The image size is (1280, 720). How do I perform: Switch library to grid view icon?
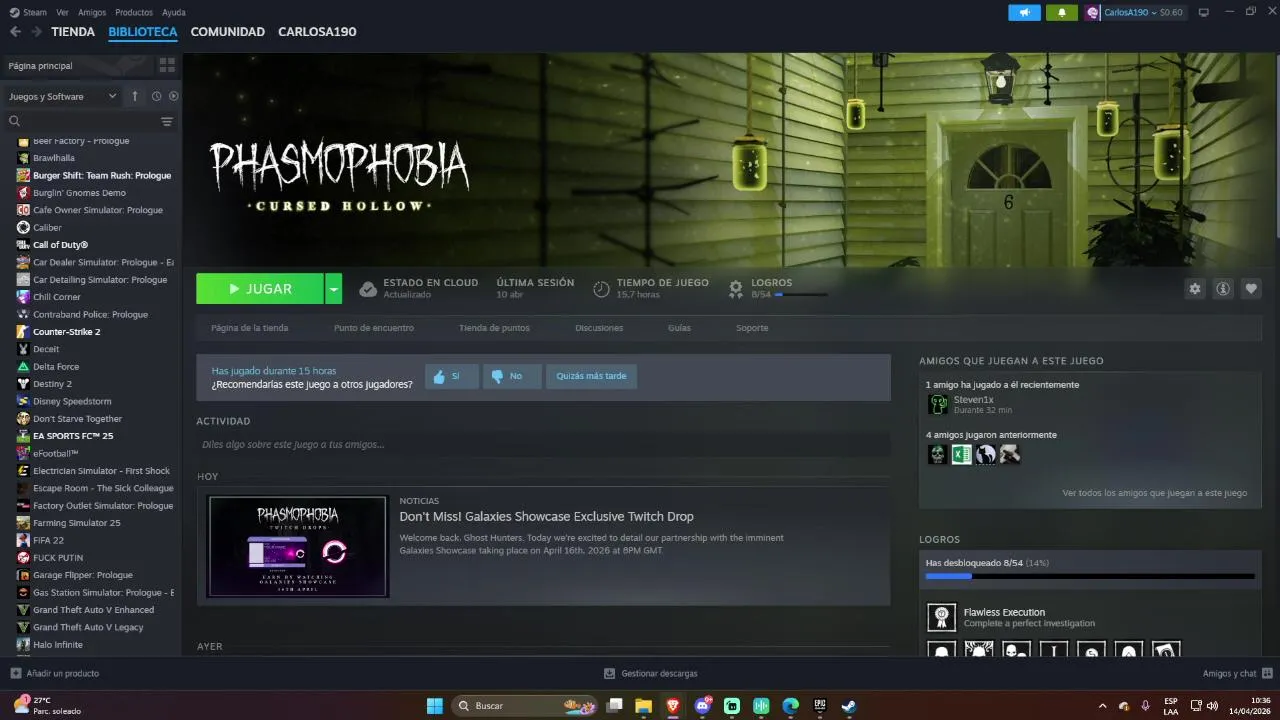(167, 65)
